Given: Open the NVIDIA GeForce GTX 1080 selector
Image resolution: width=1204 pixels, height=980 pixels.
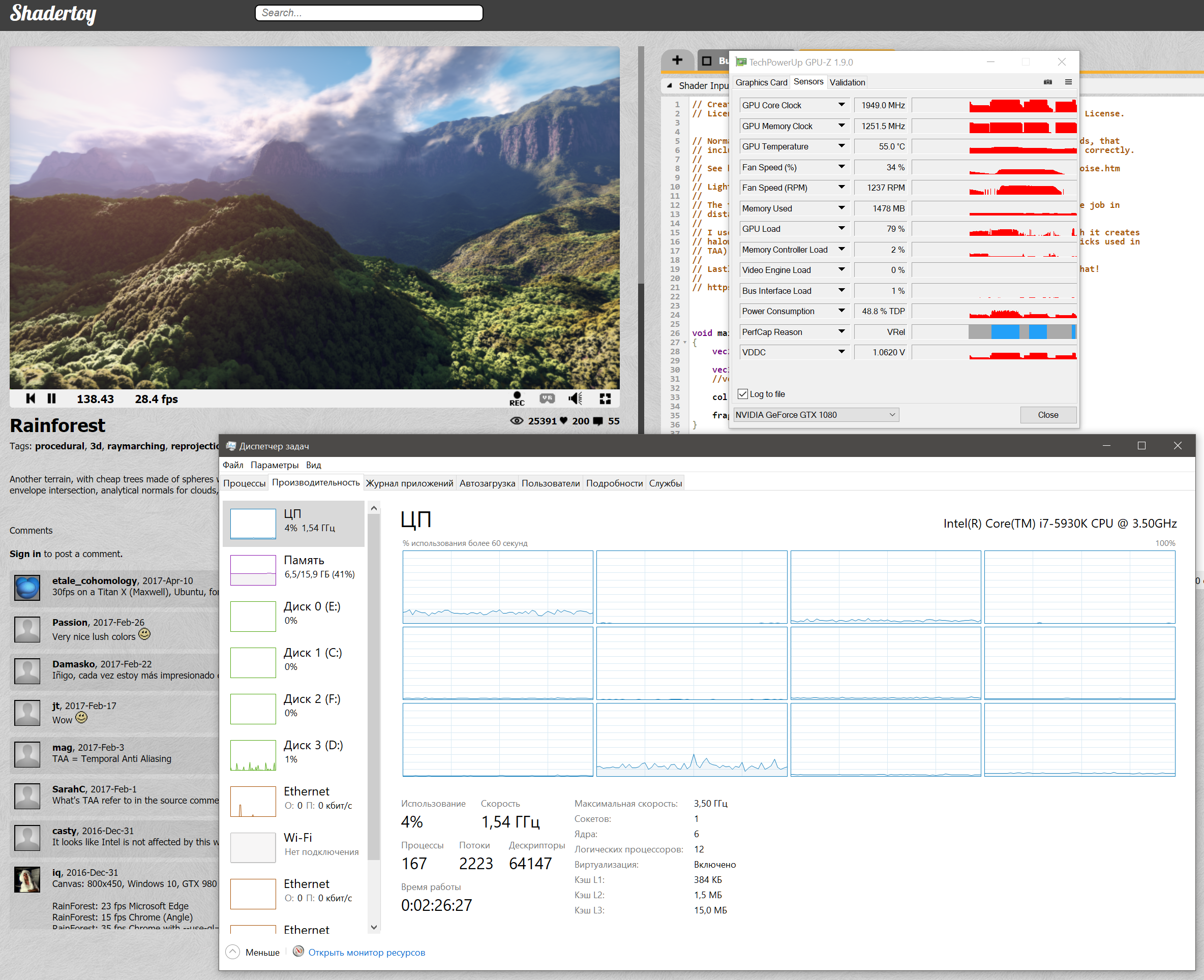Looking at the screenshot, I should 816,415.
